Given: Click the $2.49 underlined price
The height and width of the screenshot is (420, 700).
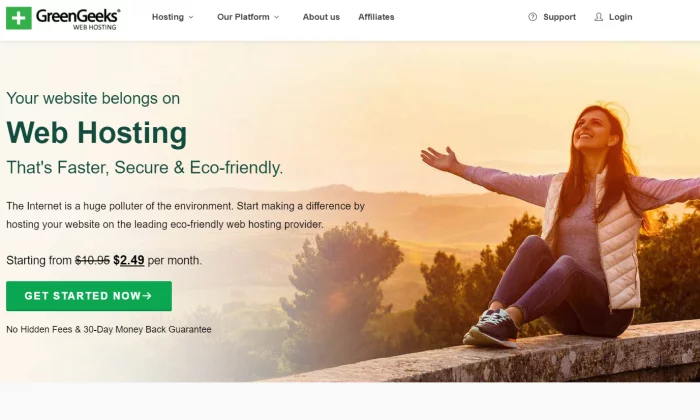Looking at the screenshot, I should 129,260.
